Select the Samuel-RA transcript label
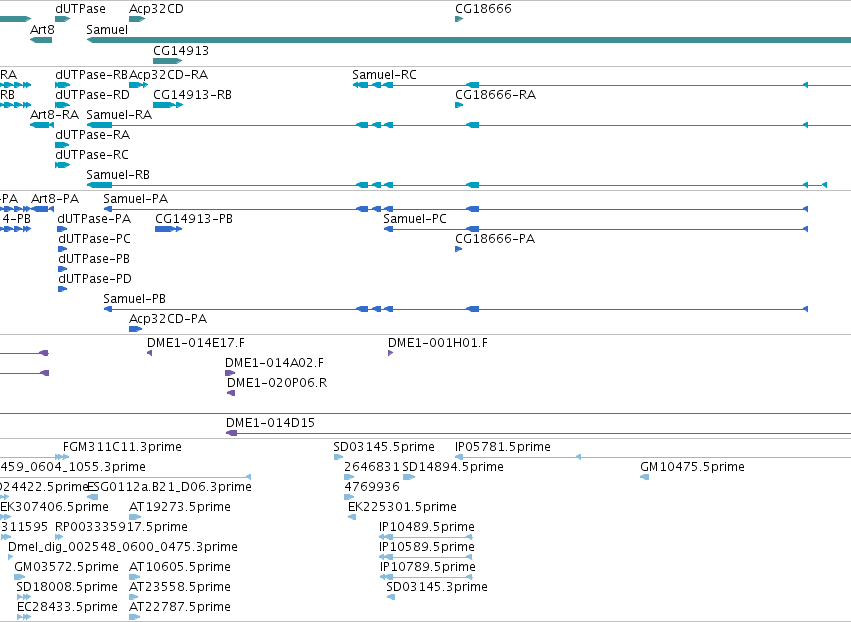The height and width of the screenshot is (622, 851). click(x=119, y=115)
